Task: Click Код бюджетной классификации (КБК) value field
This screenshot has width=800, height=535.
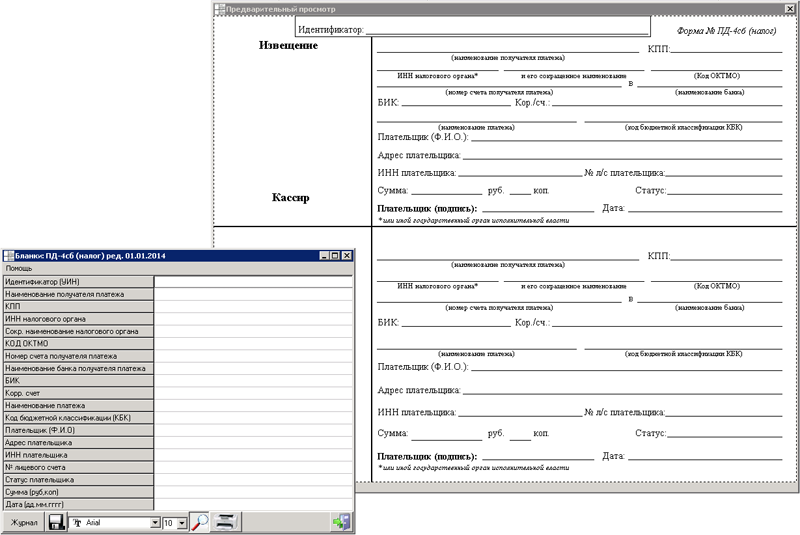Action: tap(253, 418)
